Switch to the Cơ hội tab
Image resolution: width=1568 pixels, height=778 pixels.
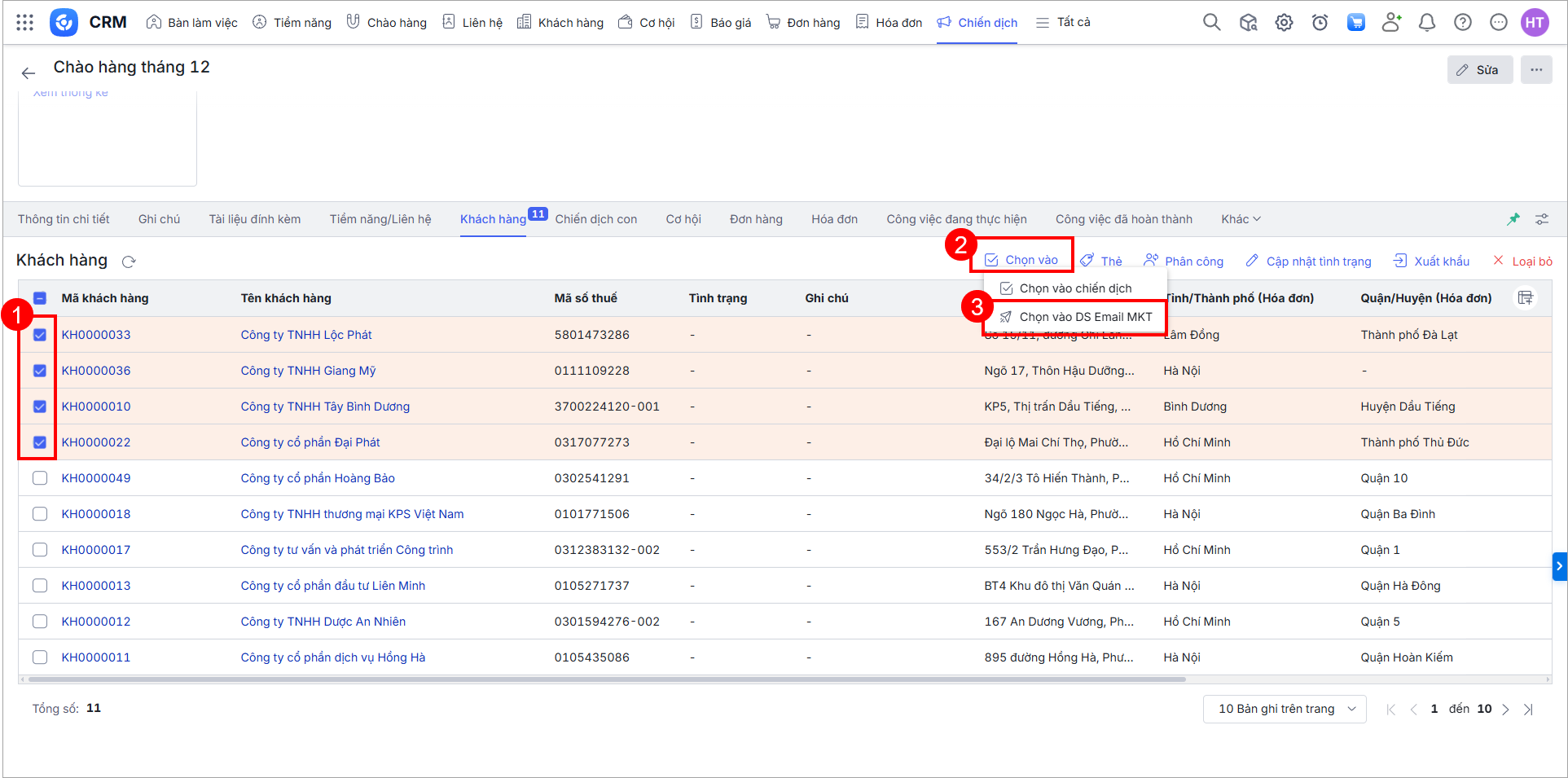tap(683, 219)
